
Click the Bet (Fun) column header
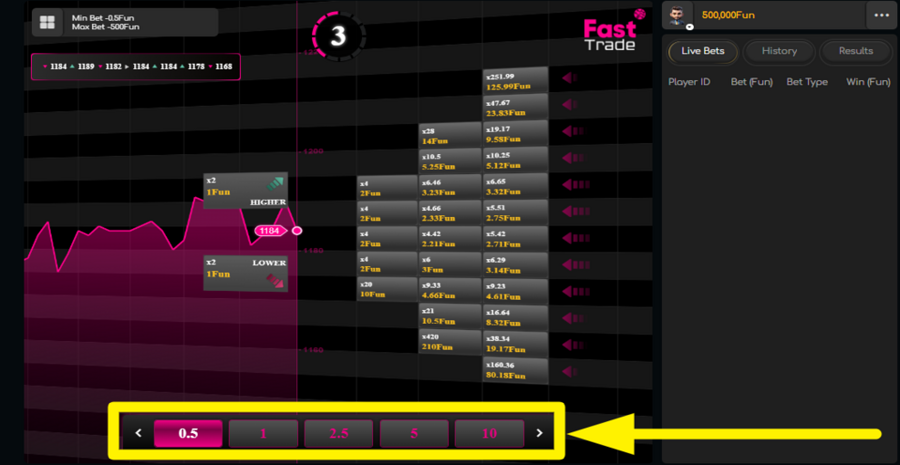(x=752, y=82)
